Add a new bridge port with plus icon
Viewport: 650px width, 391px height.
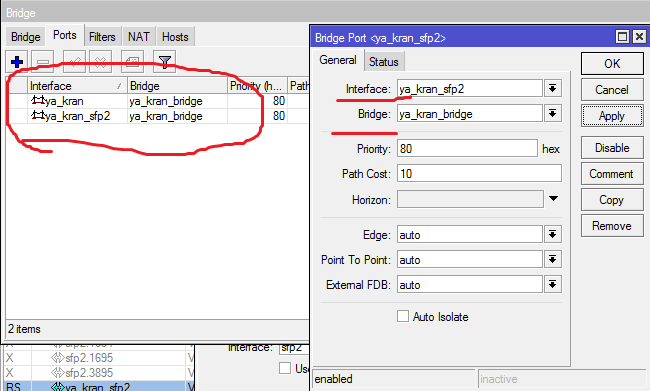[17, 62]
